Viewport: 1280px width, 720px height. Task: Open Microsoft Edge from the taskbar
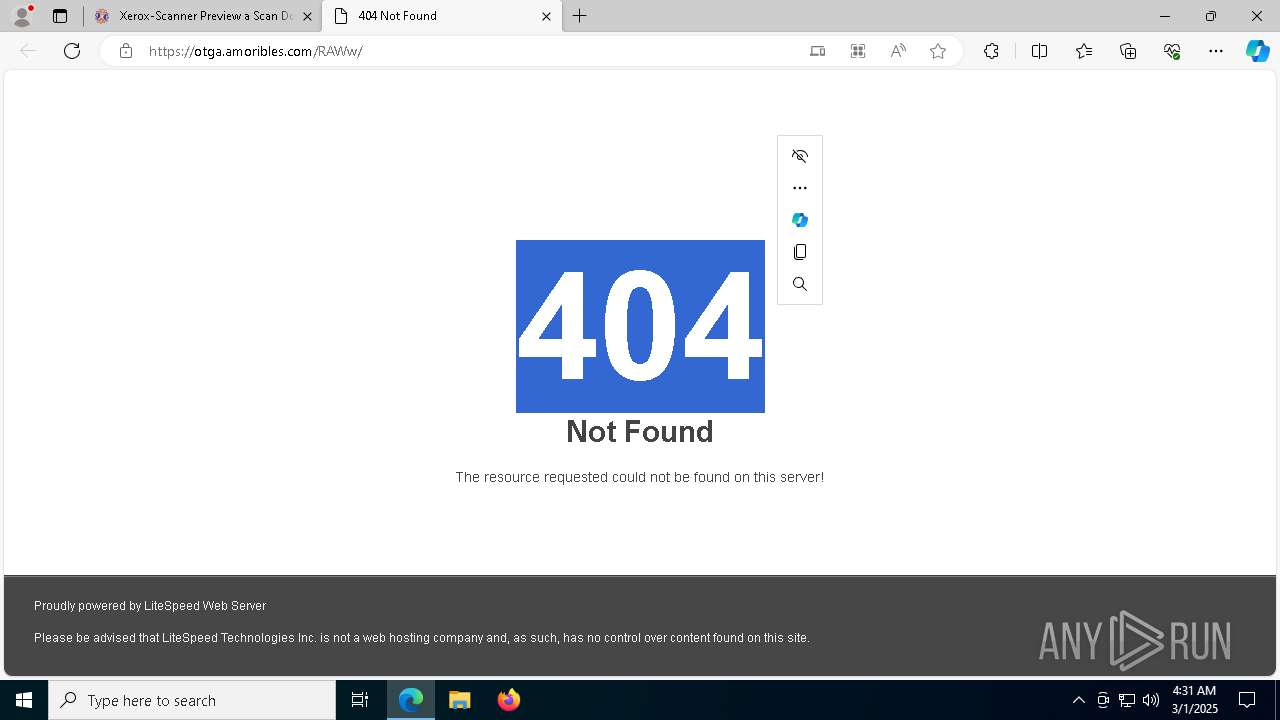[411, 700]
